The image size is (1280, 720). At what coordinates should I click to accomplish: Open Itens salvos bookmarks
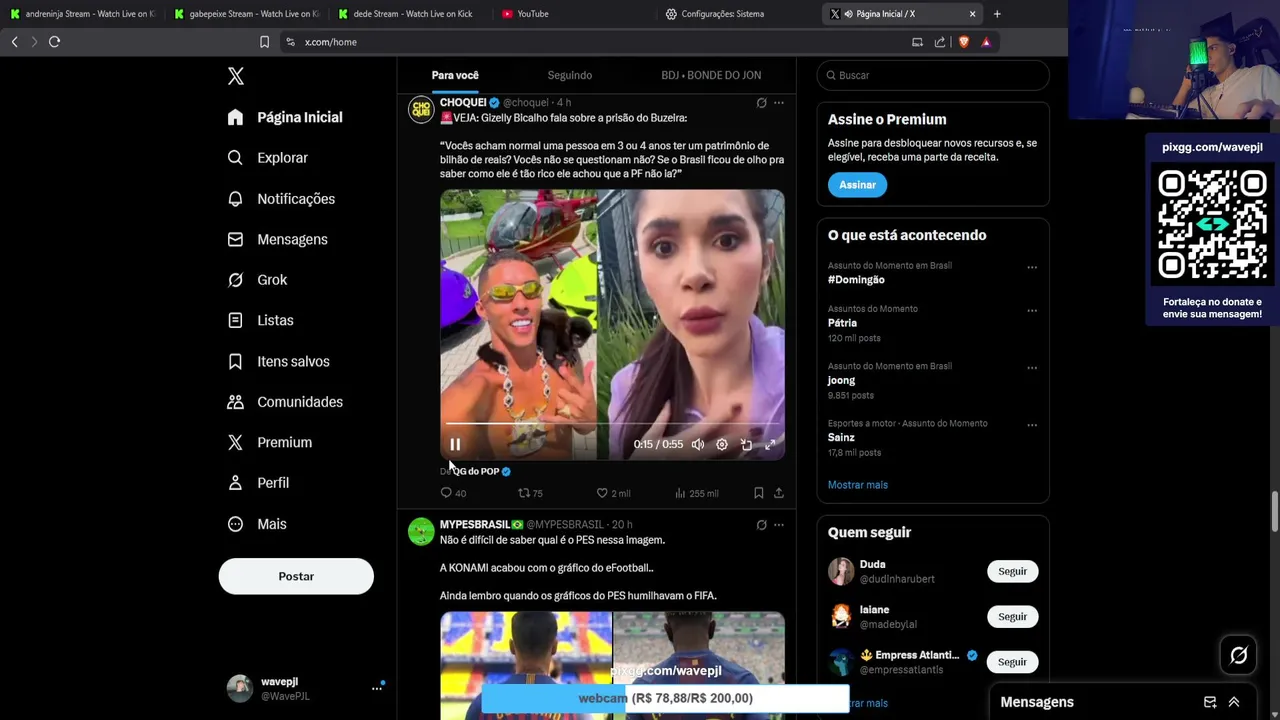tap(279, 361)
